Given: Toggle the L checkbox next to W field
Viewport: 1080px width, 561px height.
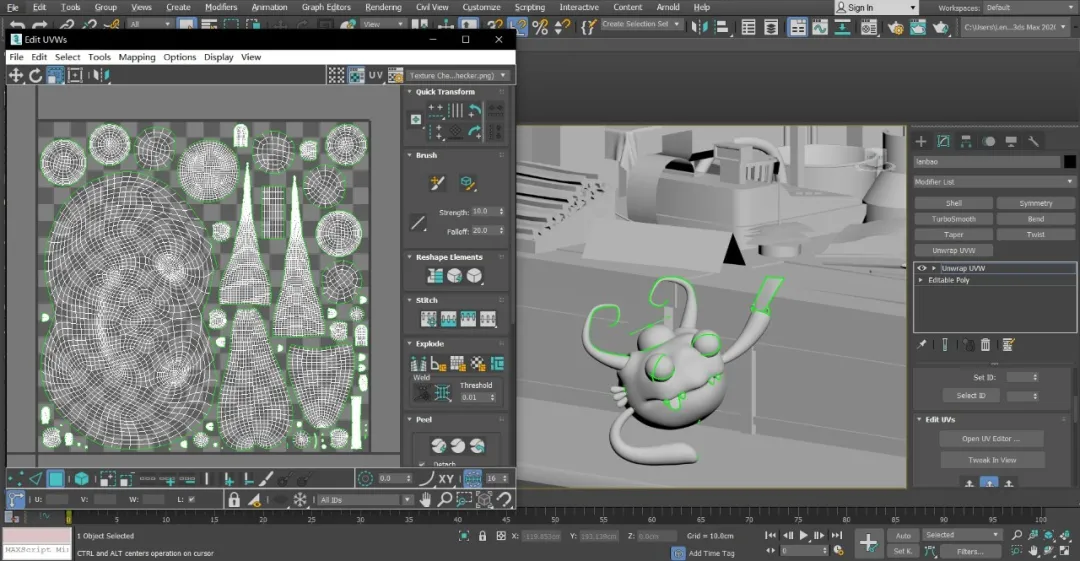Looking at the screenshot, I should click(x=191, y=499).
